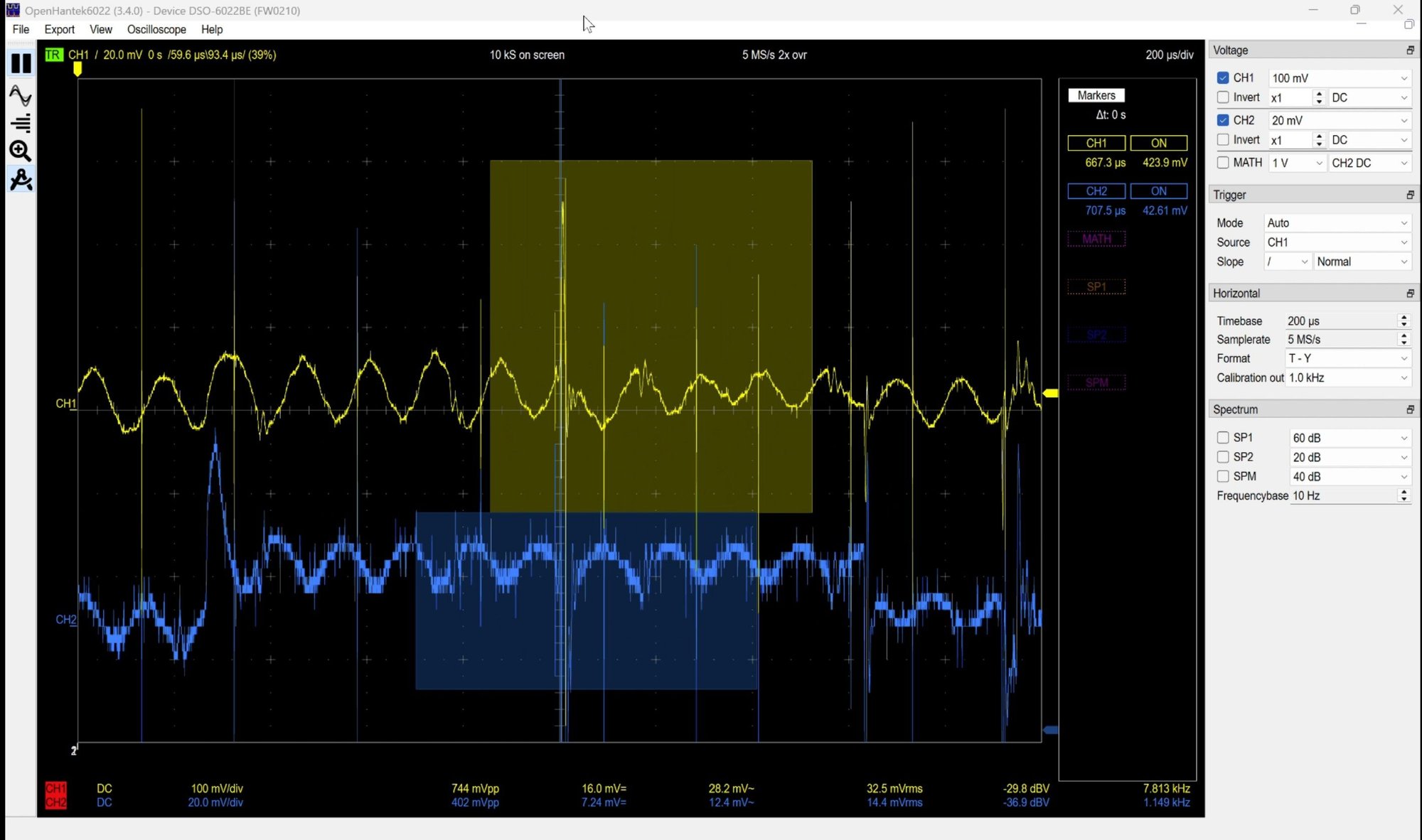Invert channel CH1
Viewport: 1422px width, 840px height.
click(x=1223, y=97)
